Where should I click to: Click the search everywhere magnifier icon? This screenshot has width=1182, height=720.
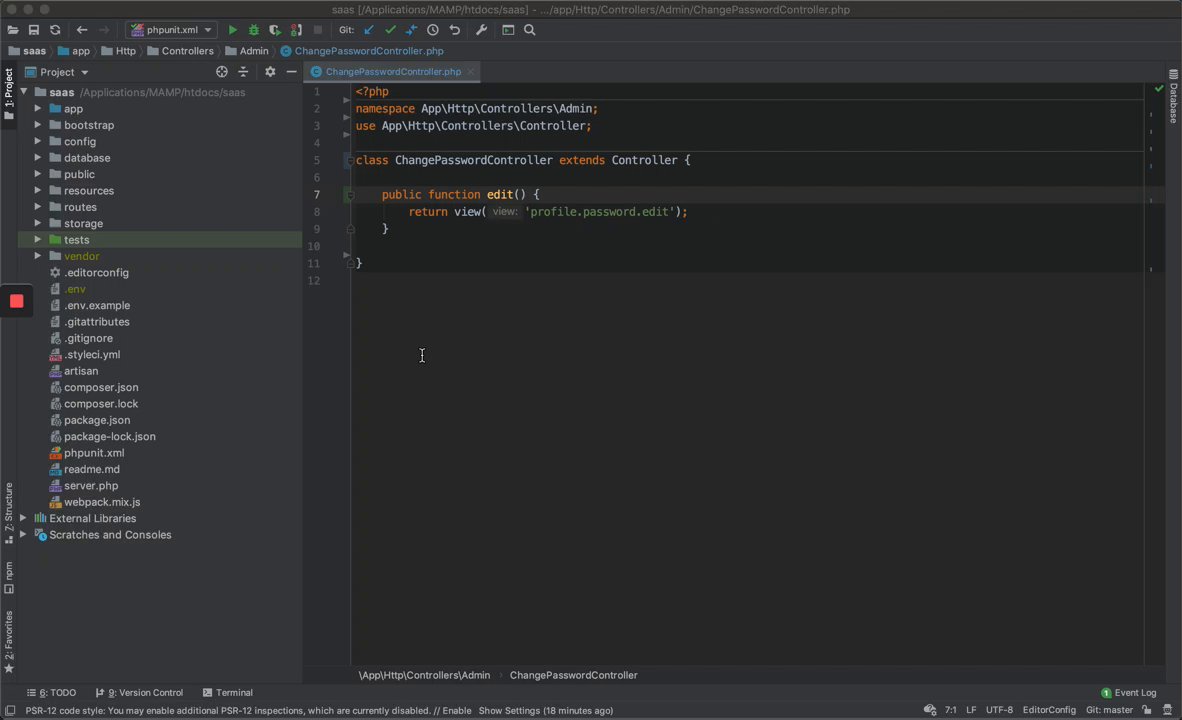point(530,30)
